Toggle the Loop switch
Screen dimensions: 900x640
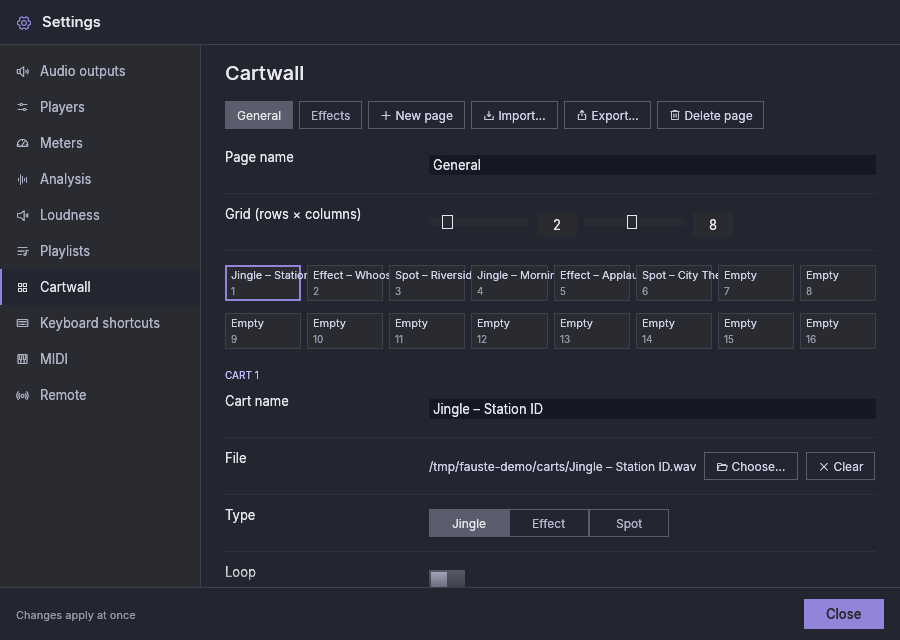(447, 579)
